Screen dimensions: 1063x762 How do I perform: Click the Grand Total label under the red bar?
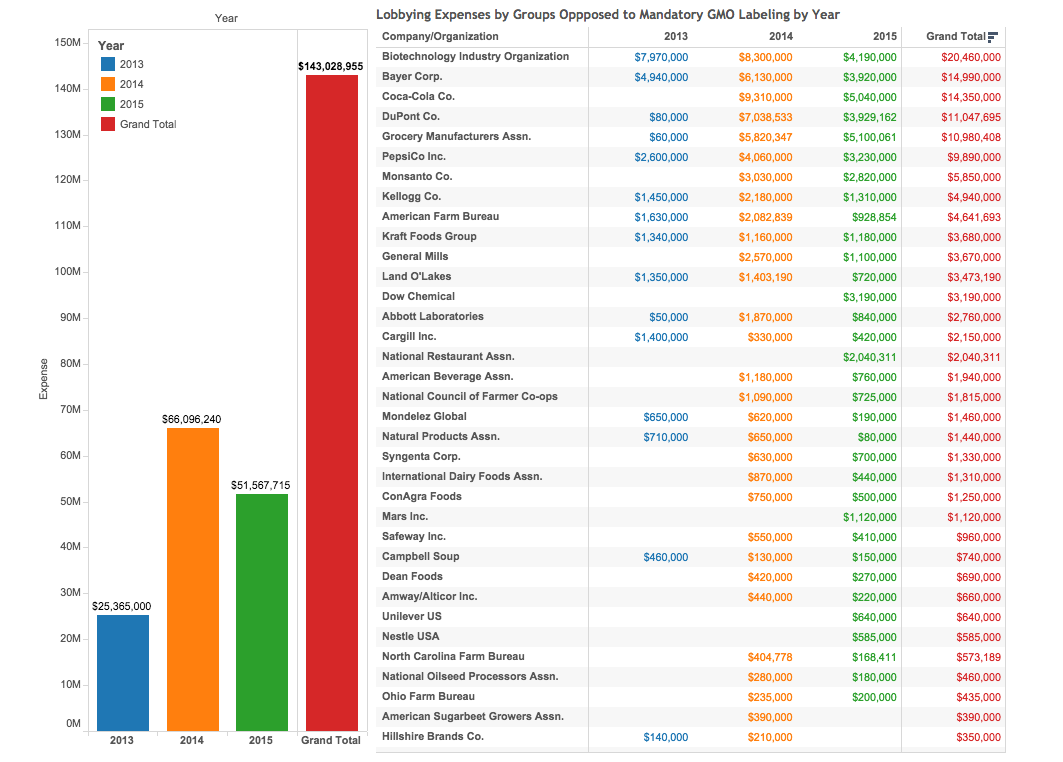click(331, 740)
